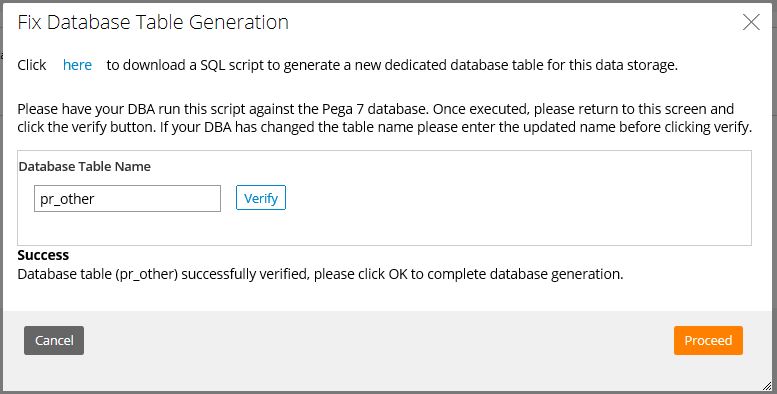Cancel the database table generation
777x394 pixels.
[x=54, y=340]
